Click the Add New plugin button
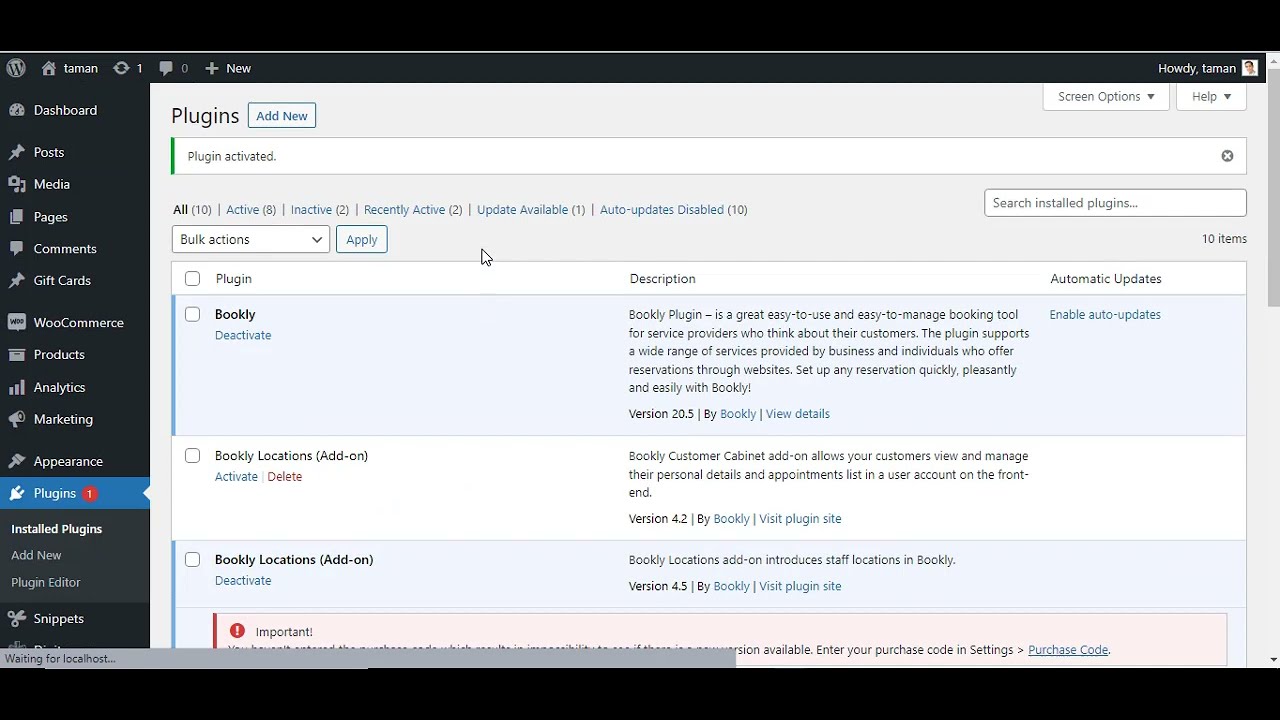 point(282,116)
